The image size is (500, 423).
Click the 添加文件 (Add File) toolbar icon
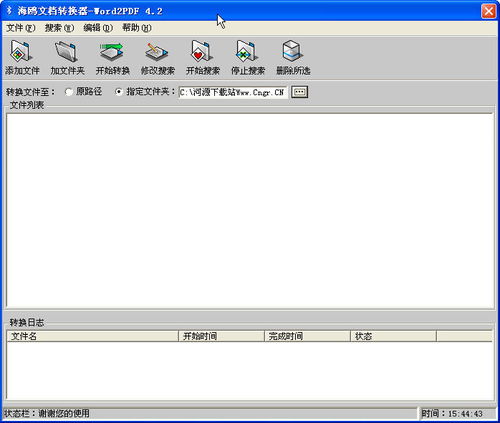[22, 57]
